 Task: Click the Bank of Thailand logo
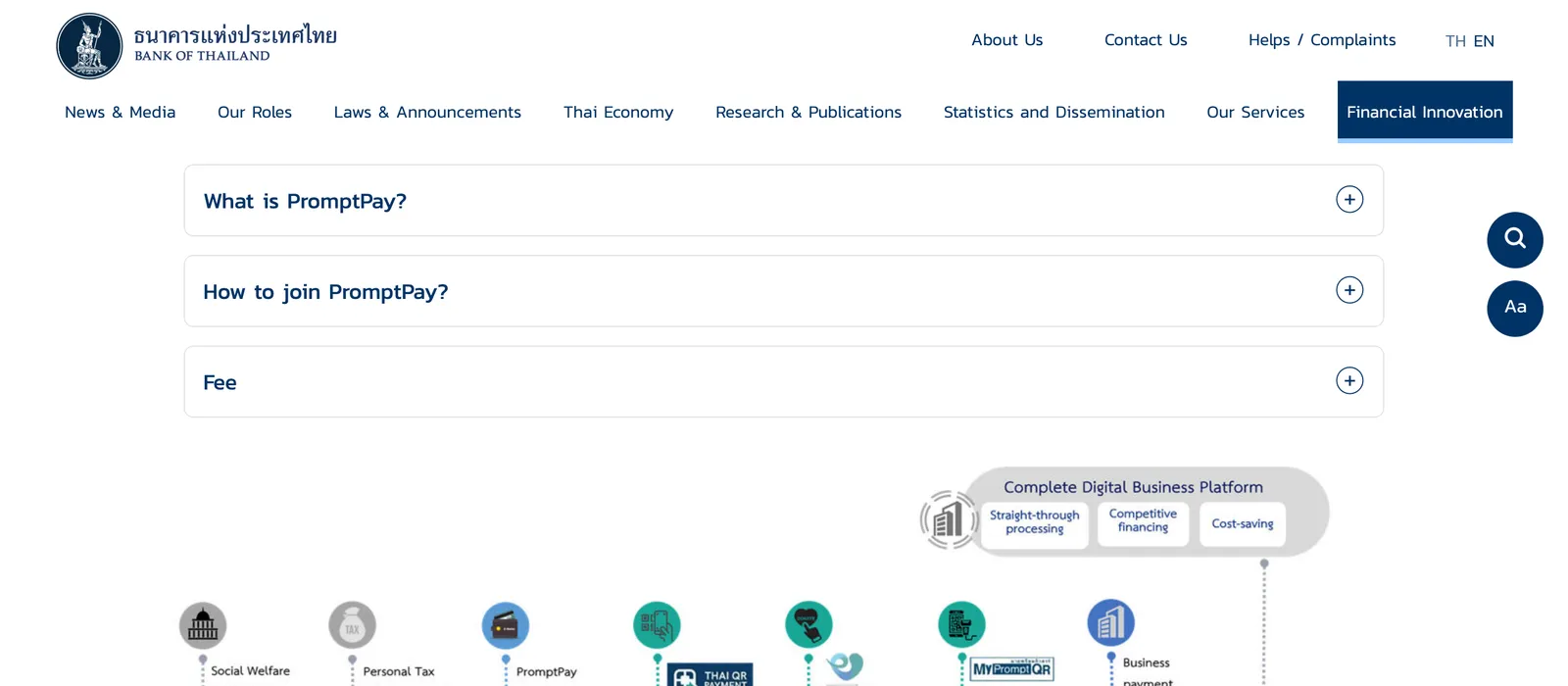196,45
